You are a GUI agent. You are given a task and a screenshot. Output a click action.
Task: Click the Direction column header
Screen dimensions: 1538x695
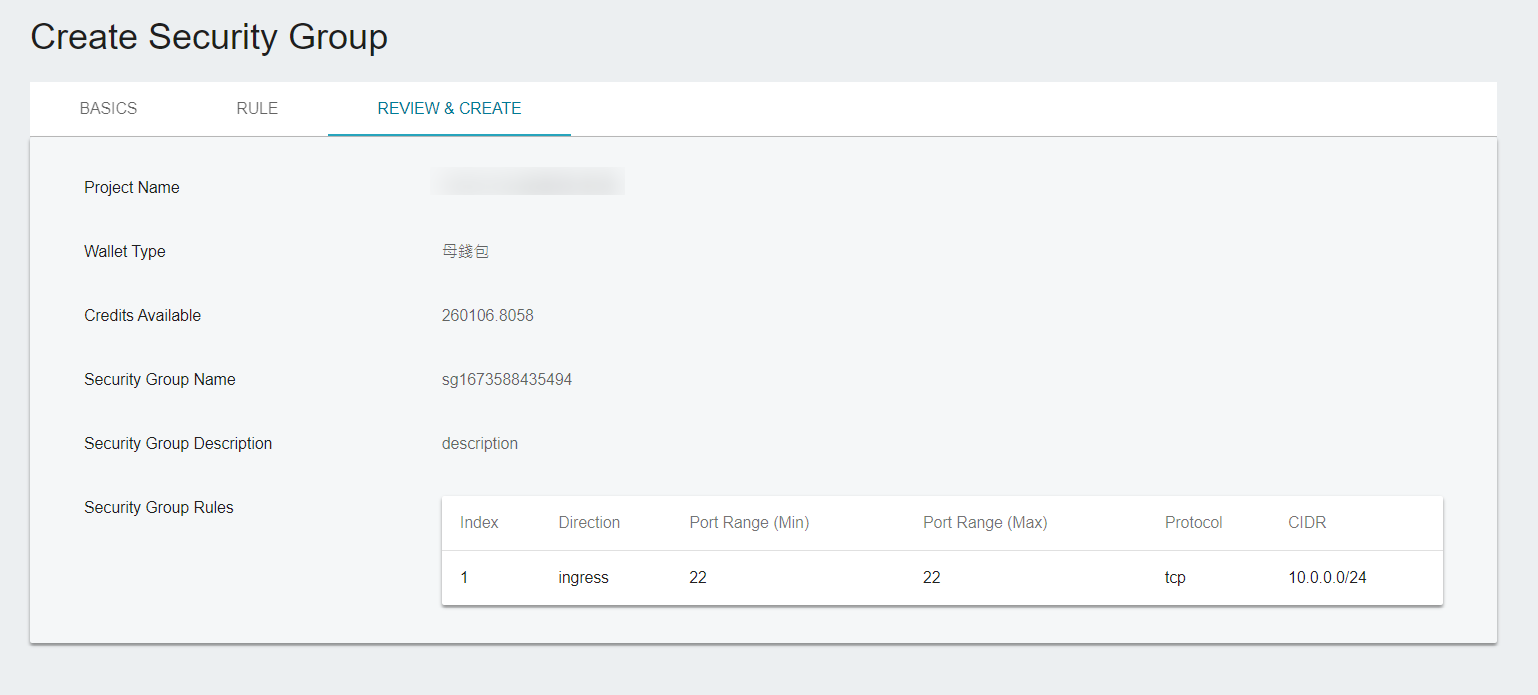pos(589,522)
